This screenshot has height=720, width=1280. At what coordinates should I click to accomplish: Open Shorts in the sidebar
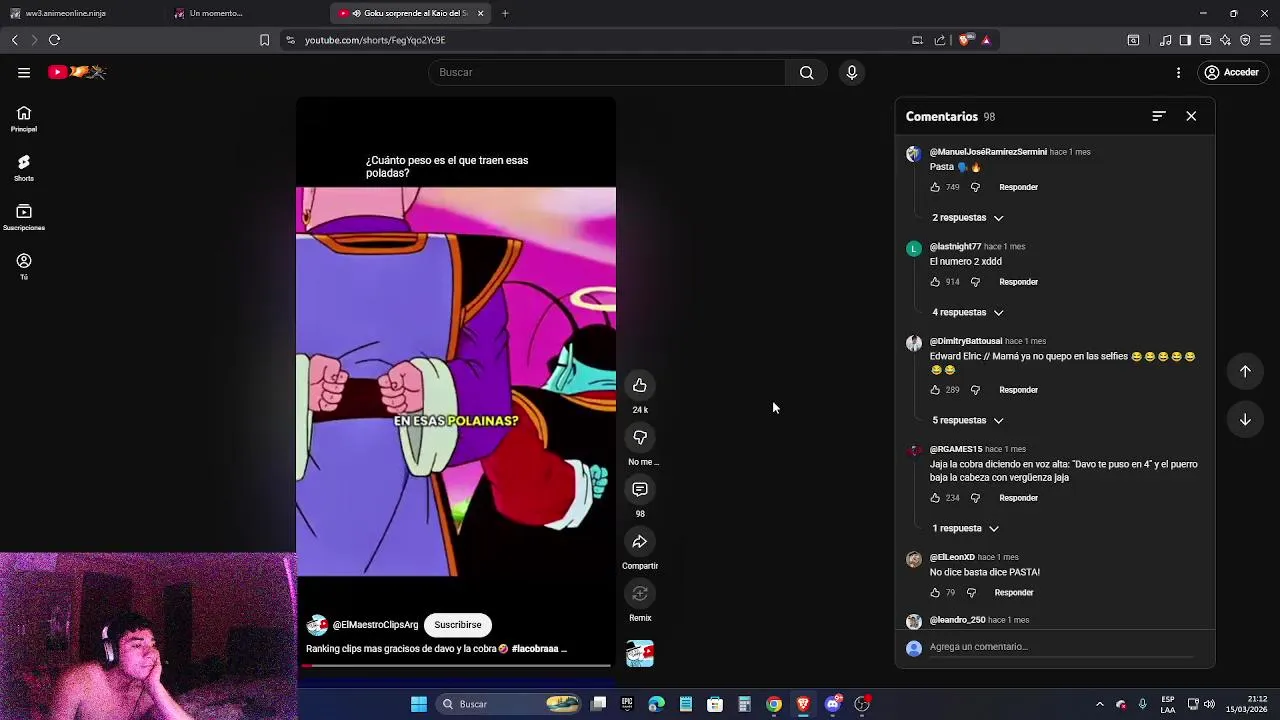[x=24, y=169]
